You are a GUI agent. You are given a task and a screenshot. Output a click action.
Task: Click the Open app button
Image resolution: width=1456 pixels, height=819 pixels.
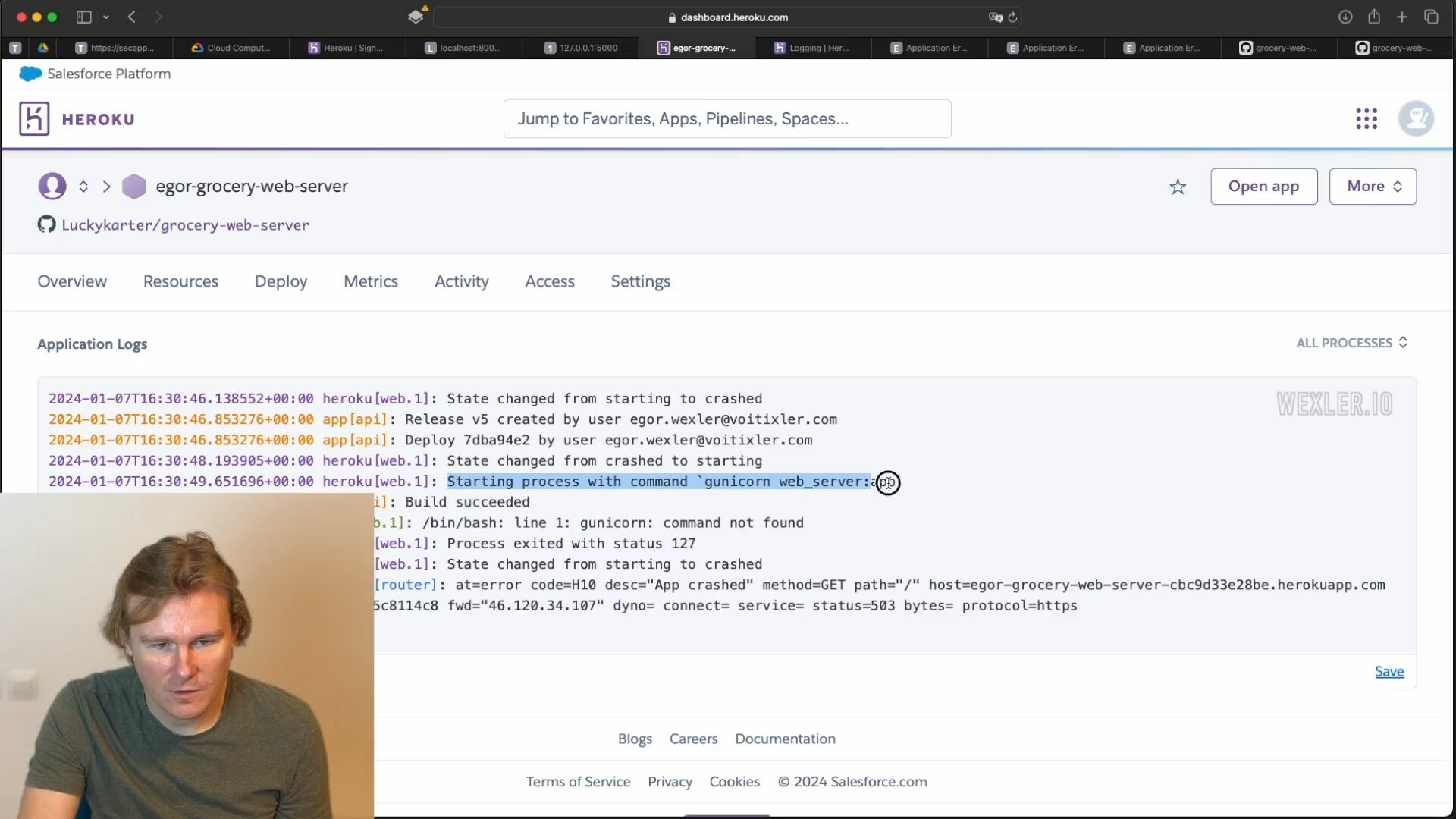(x=1263, y=187)
